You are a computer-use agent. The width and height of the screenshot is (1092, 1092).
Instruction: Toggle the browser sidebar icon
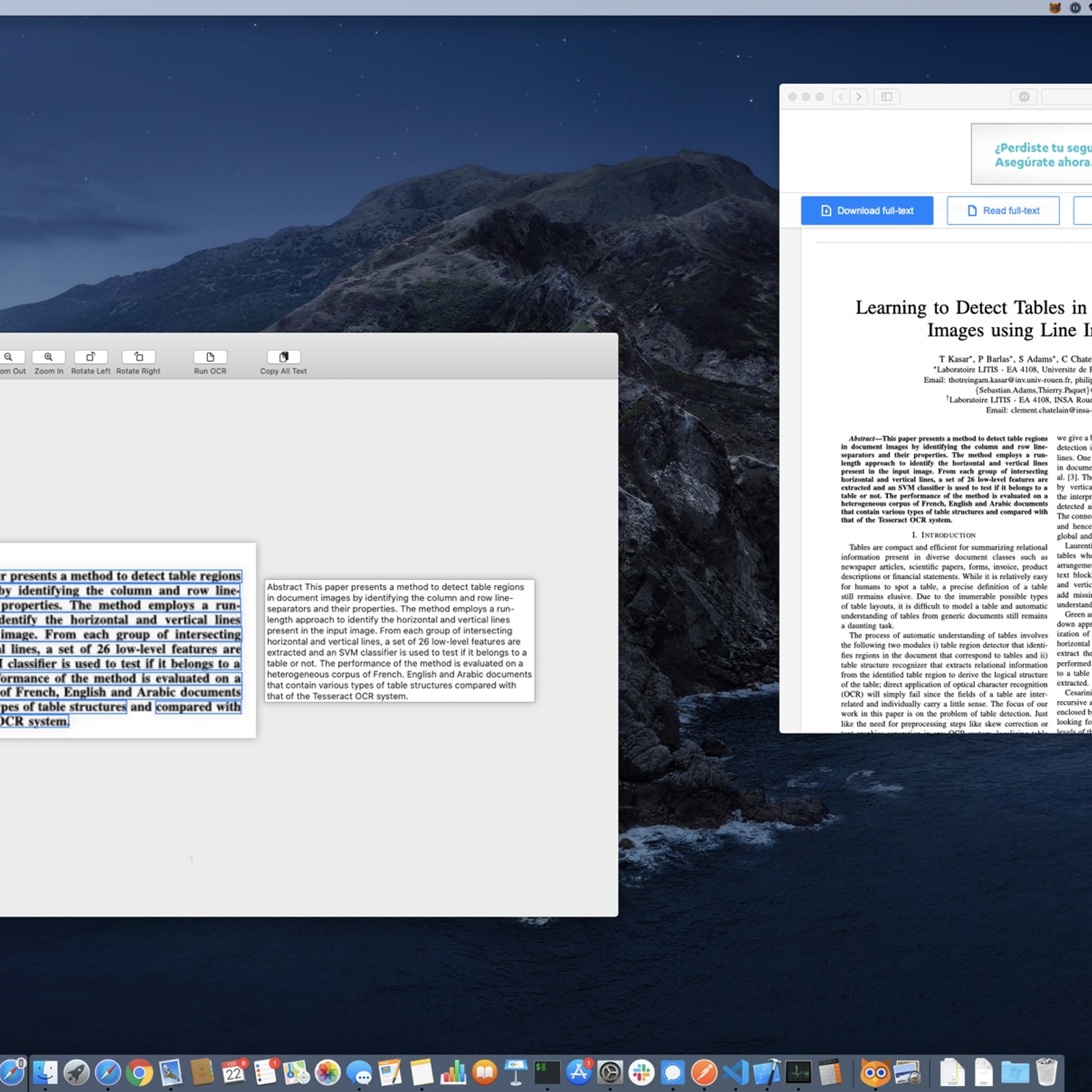click(887, 97)
